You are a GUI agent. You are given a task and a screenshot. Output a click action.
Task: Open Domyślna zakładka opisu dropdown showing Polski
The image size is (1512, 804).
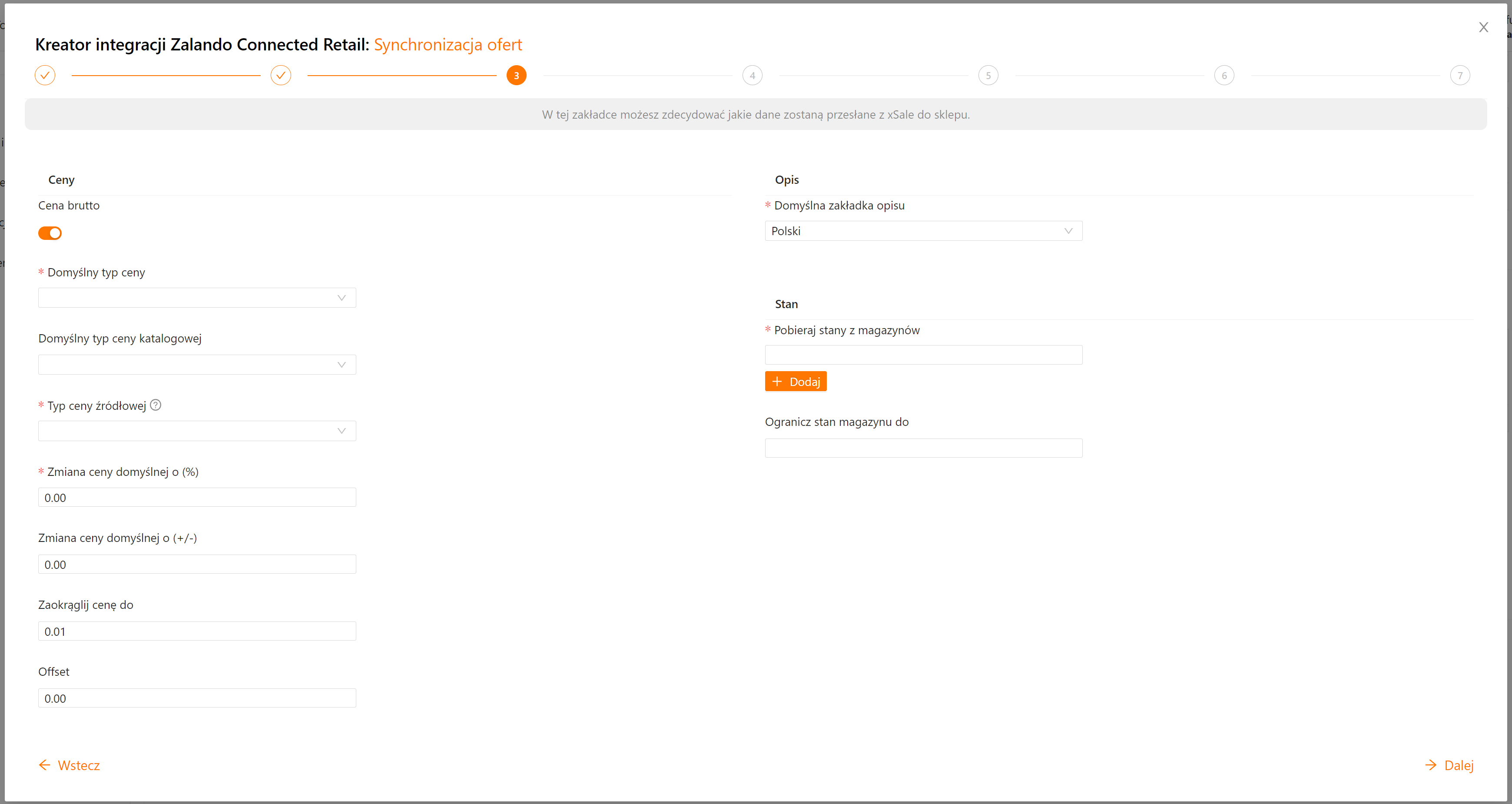(923, 231)
